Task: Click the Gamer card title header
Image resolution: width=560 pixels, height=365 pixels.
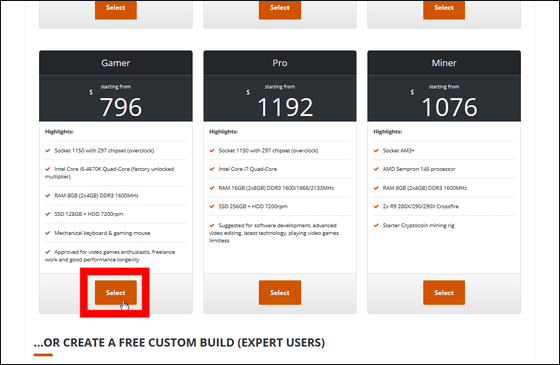Action: click(x=116, y=63)
